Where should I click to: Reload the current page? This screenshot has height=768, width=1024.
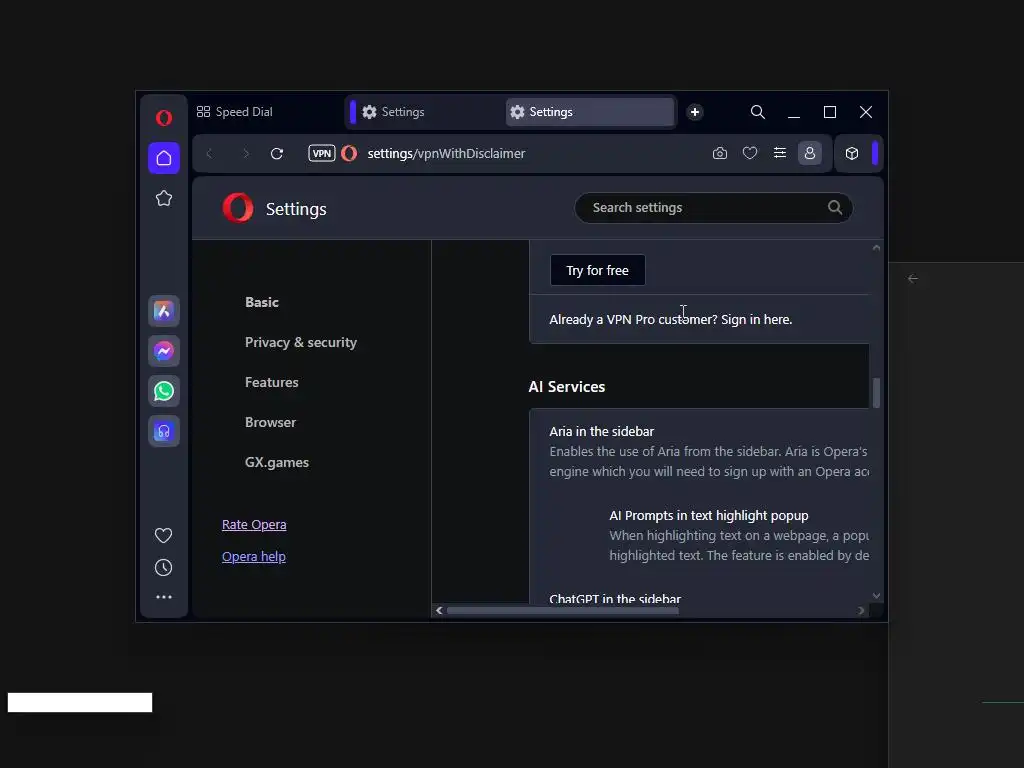277,153
